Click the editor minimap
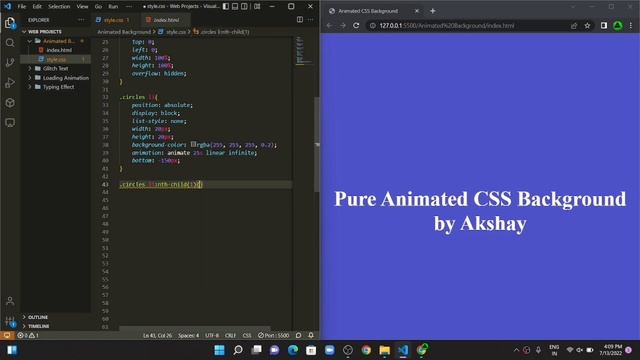Viewport: 640px width, 360px height. pos(304,51)
